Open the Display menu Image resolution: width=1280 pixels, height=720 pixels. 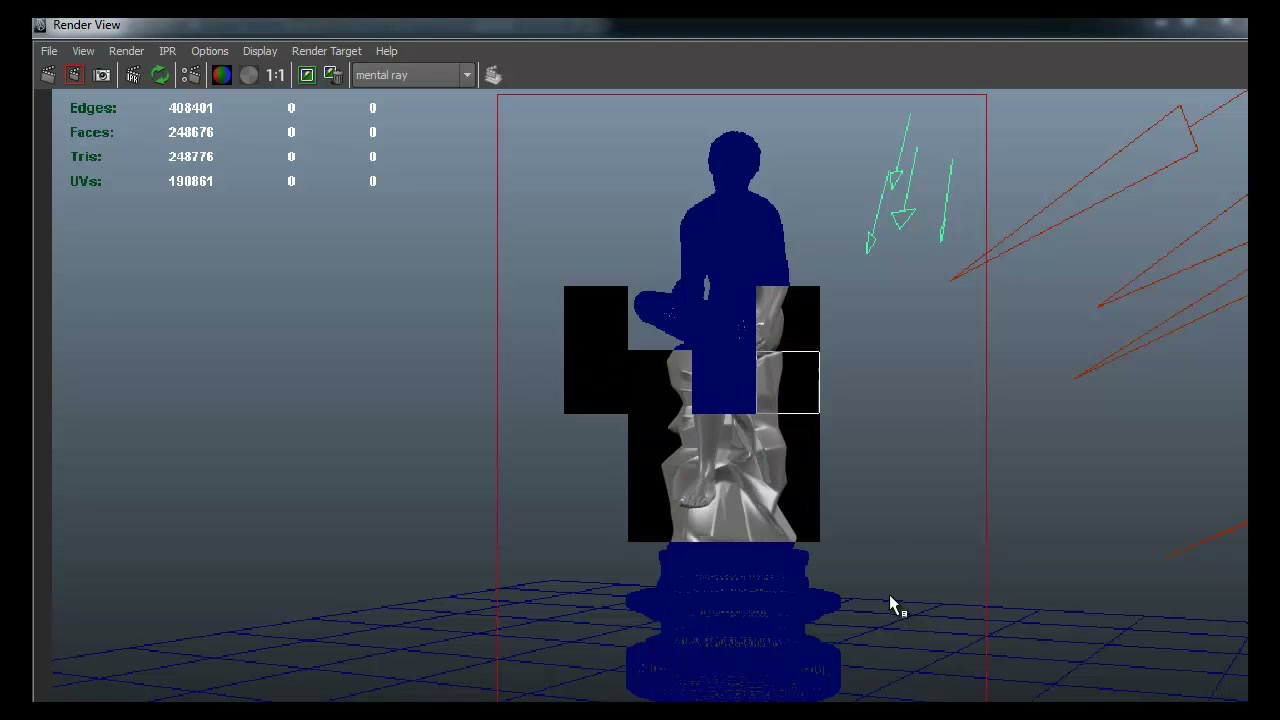(260, 51)
